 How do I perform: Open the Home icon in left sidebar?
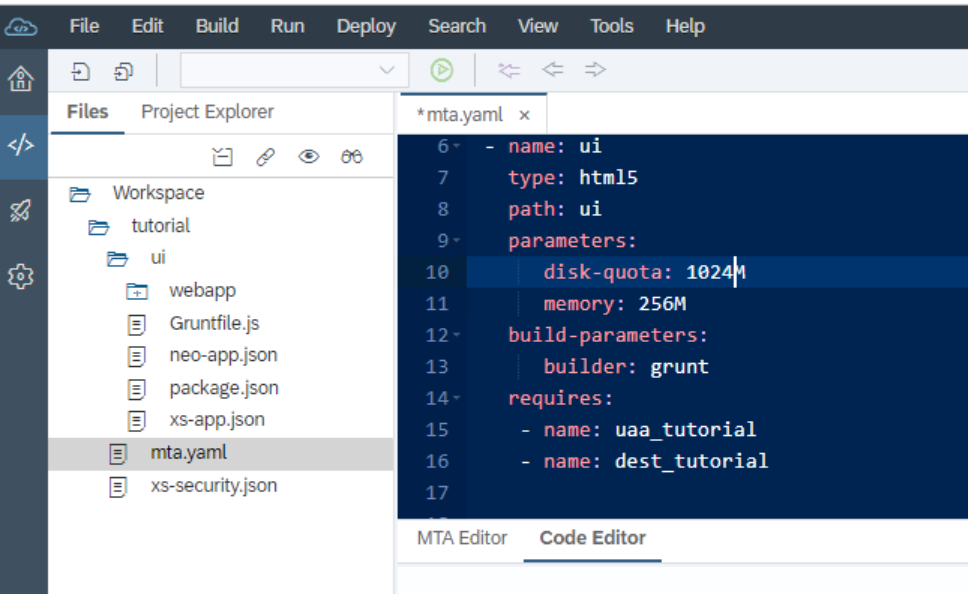pos(21,79)
